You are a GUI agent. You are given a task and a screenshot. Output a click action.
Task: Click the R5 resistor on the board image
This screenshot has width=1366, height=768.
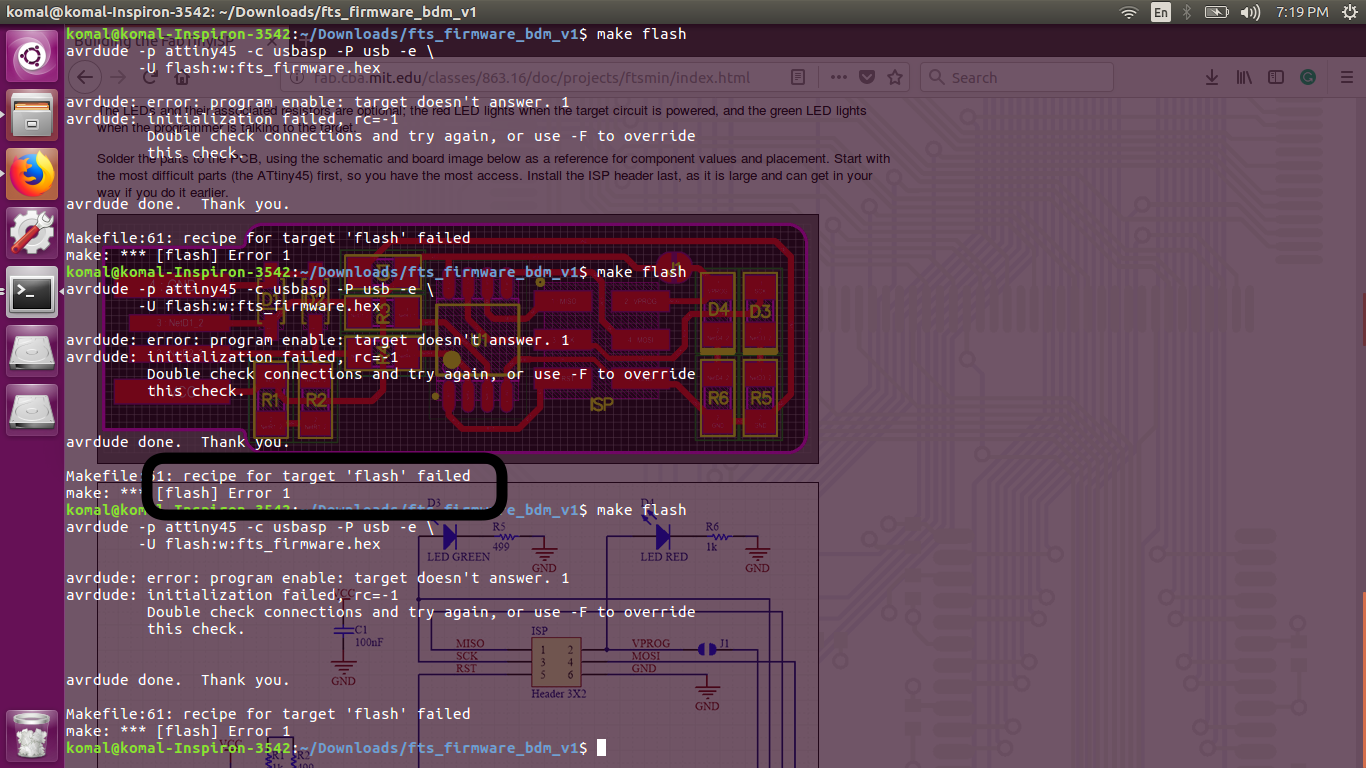pyautogui.click(x=761, y=398)
